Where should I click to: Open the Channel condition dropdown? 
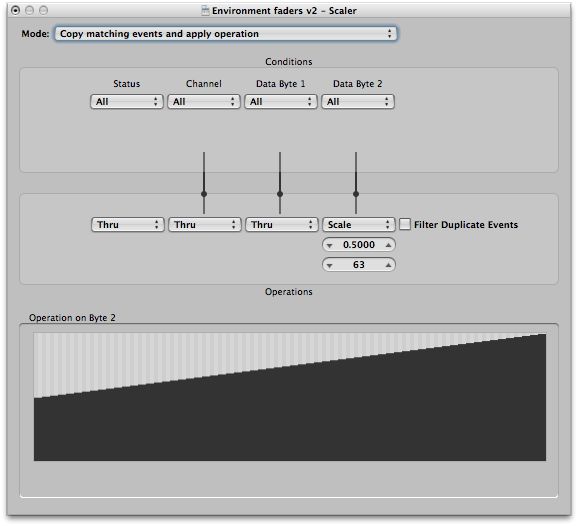click(x=203, y=101)
